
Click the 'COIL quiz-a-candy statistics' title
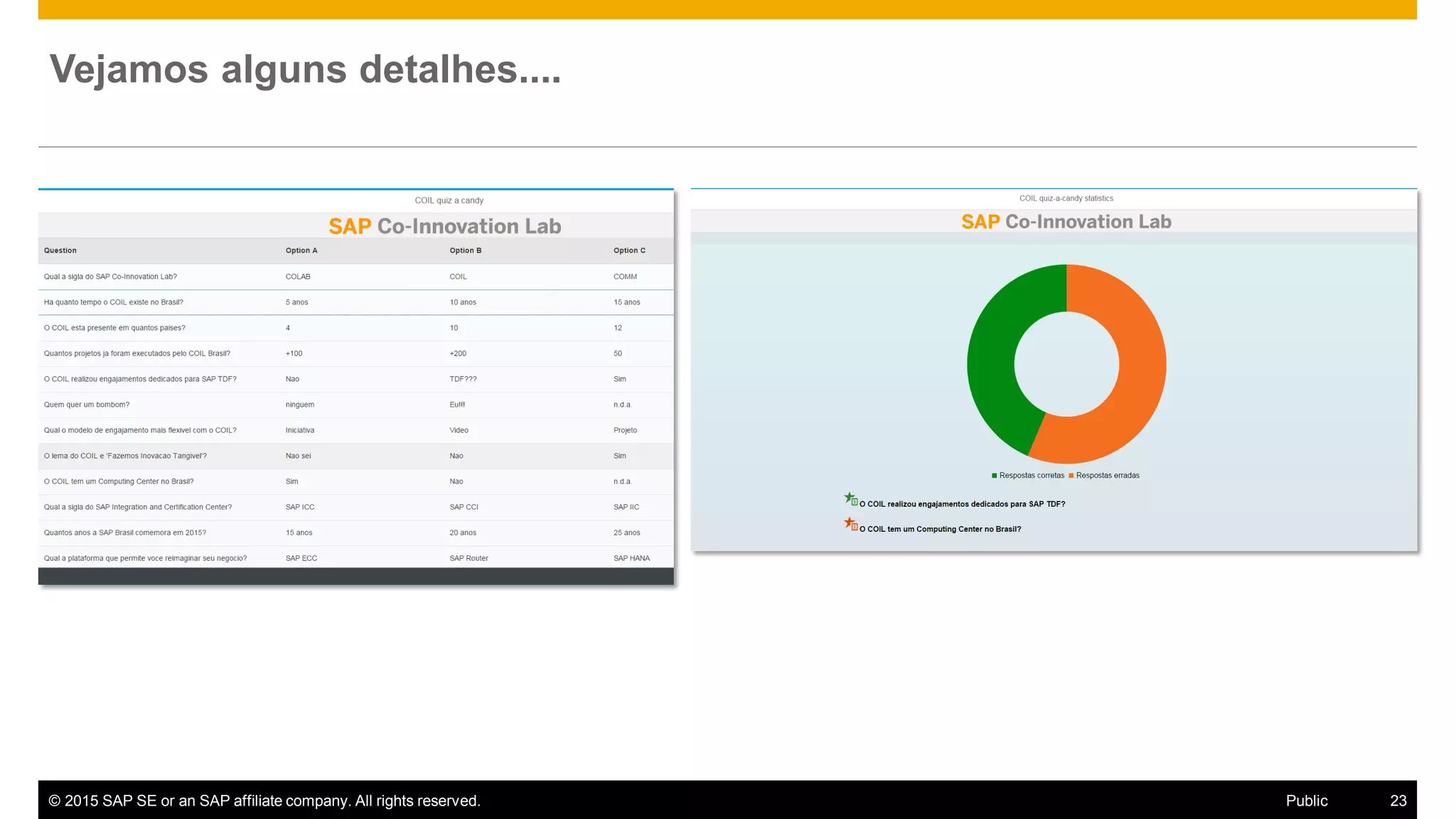pyautogui.click(x=1066, y=198)
